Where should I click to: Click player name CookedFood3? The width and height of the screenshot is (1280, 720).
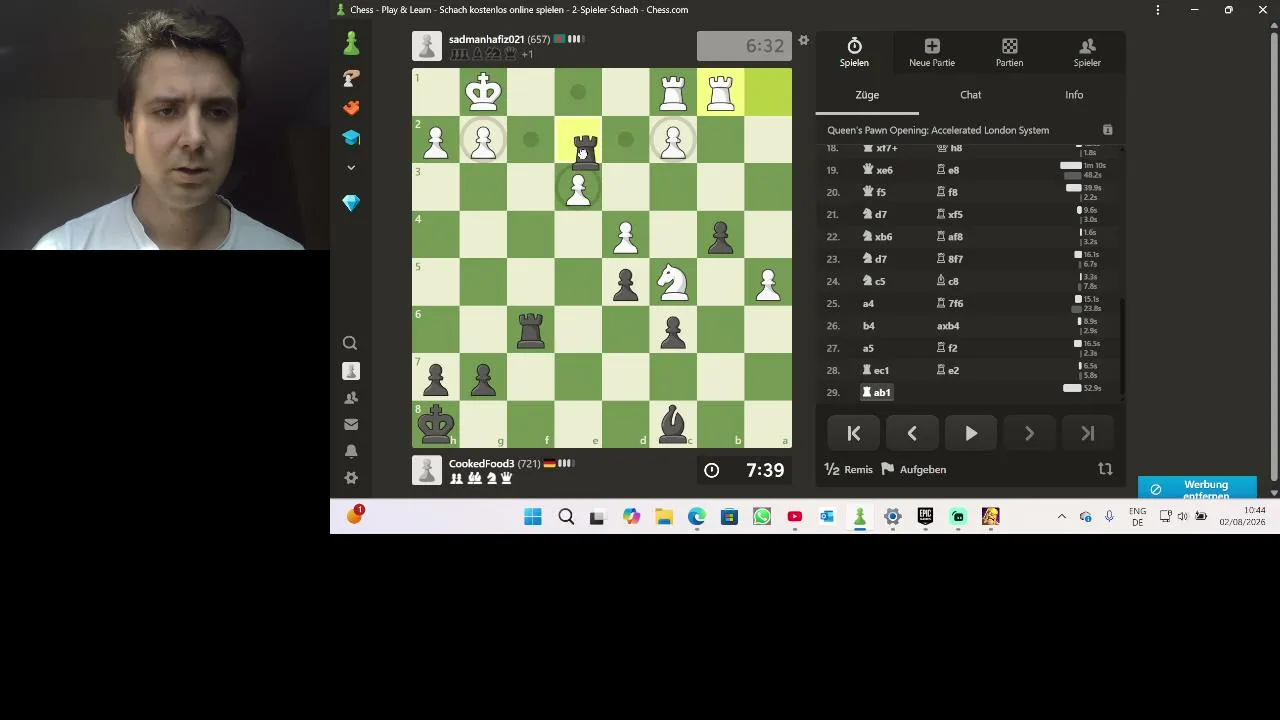[x=481, y=464]
